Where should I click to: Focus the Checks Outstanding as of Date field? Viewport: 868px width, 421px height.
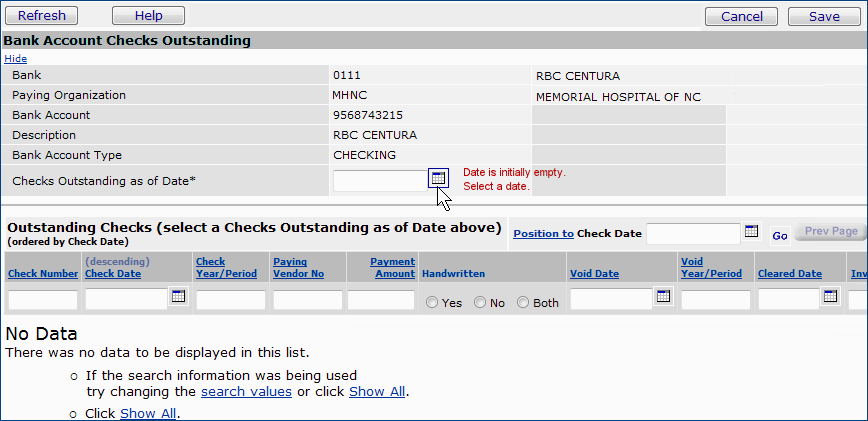tap(380, 180)
